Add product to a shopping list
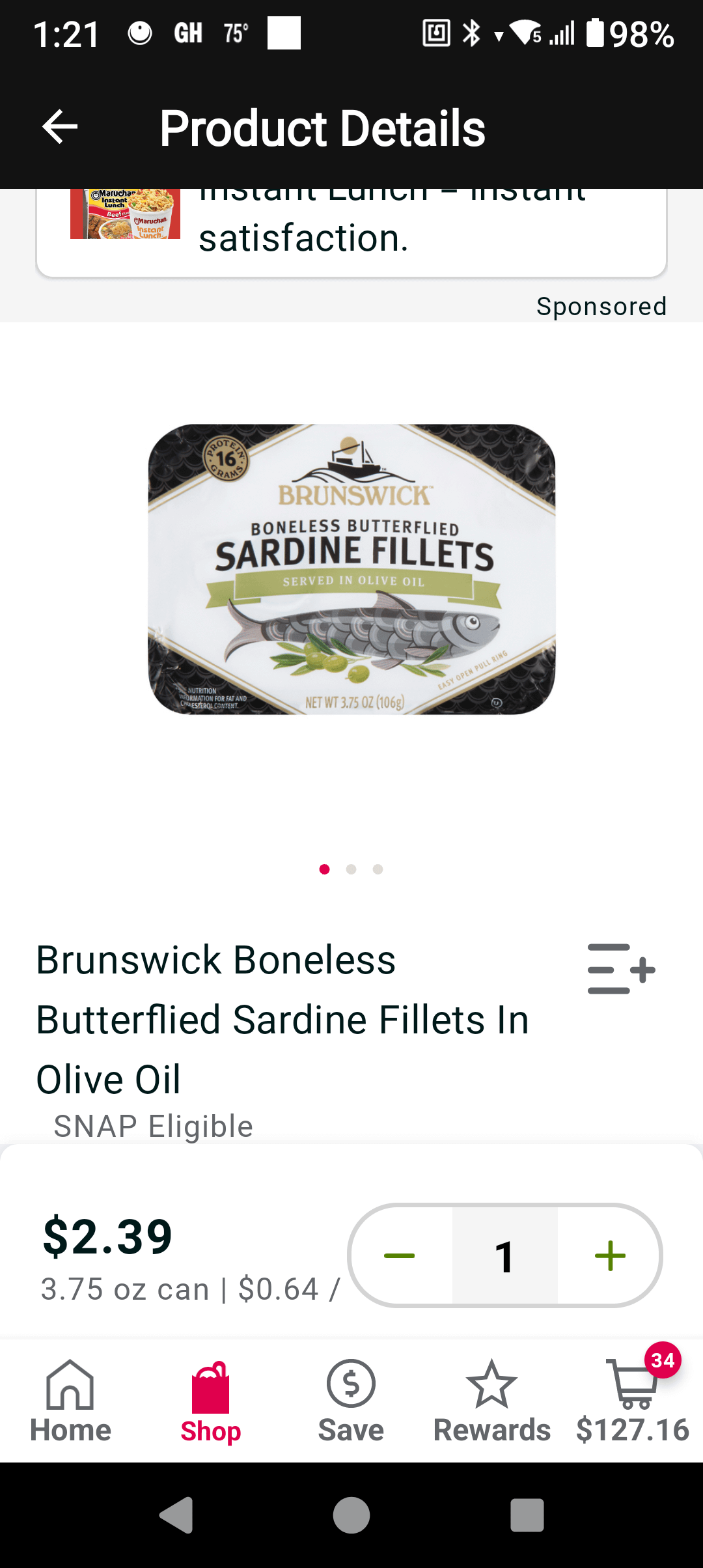Screen dimensions: 703x1568 621,969
